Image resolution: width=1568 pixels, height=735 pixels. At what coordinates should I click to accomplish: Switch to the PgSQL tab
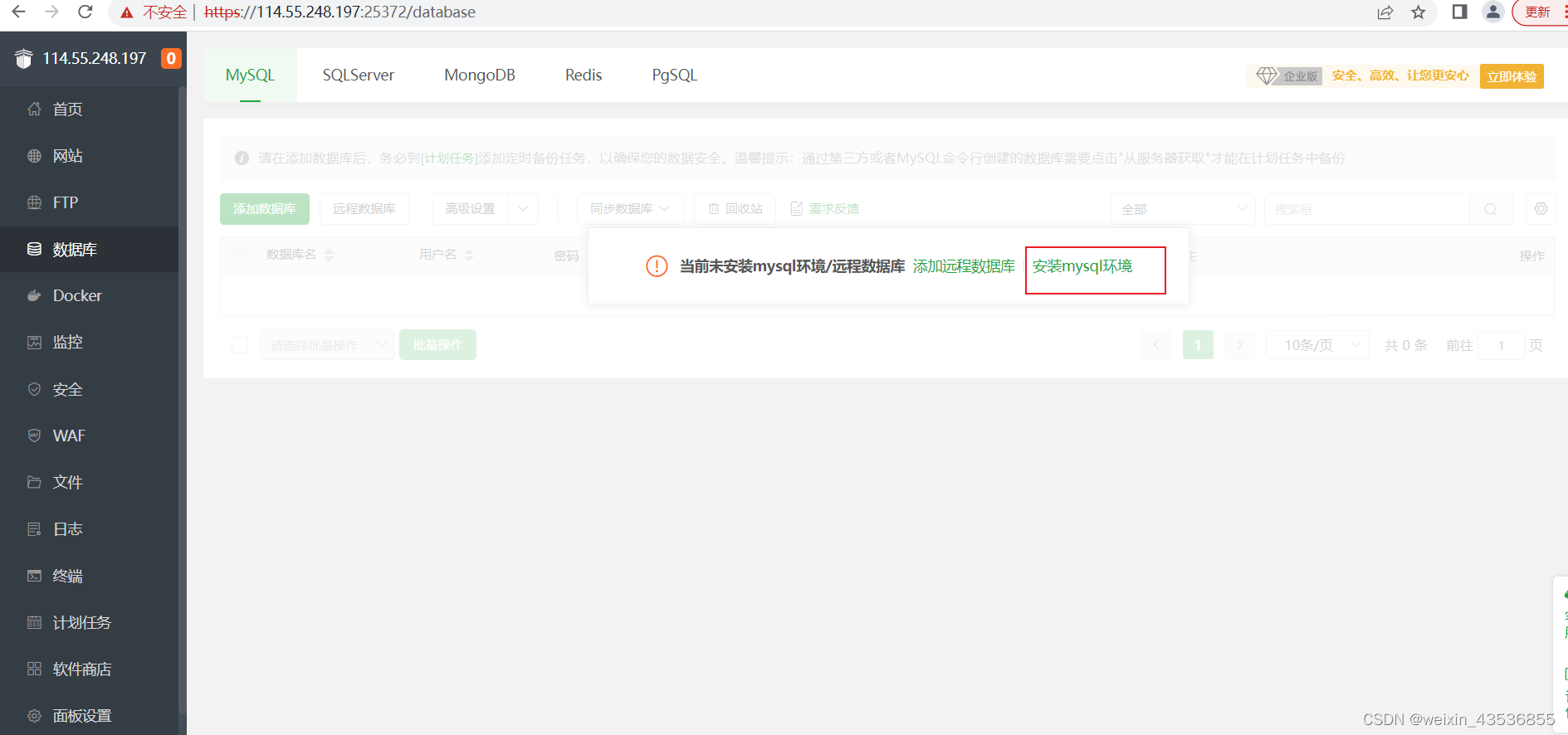coord(675,75)
